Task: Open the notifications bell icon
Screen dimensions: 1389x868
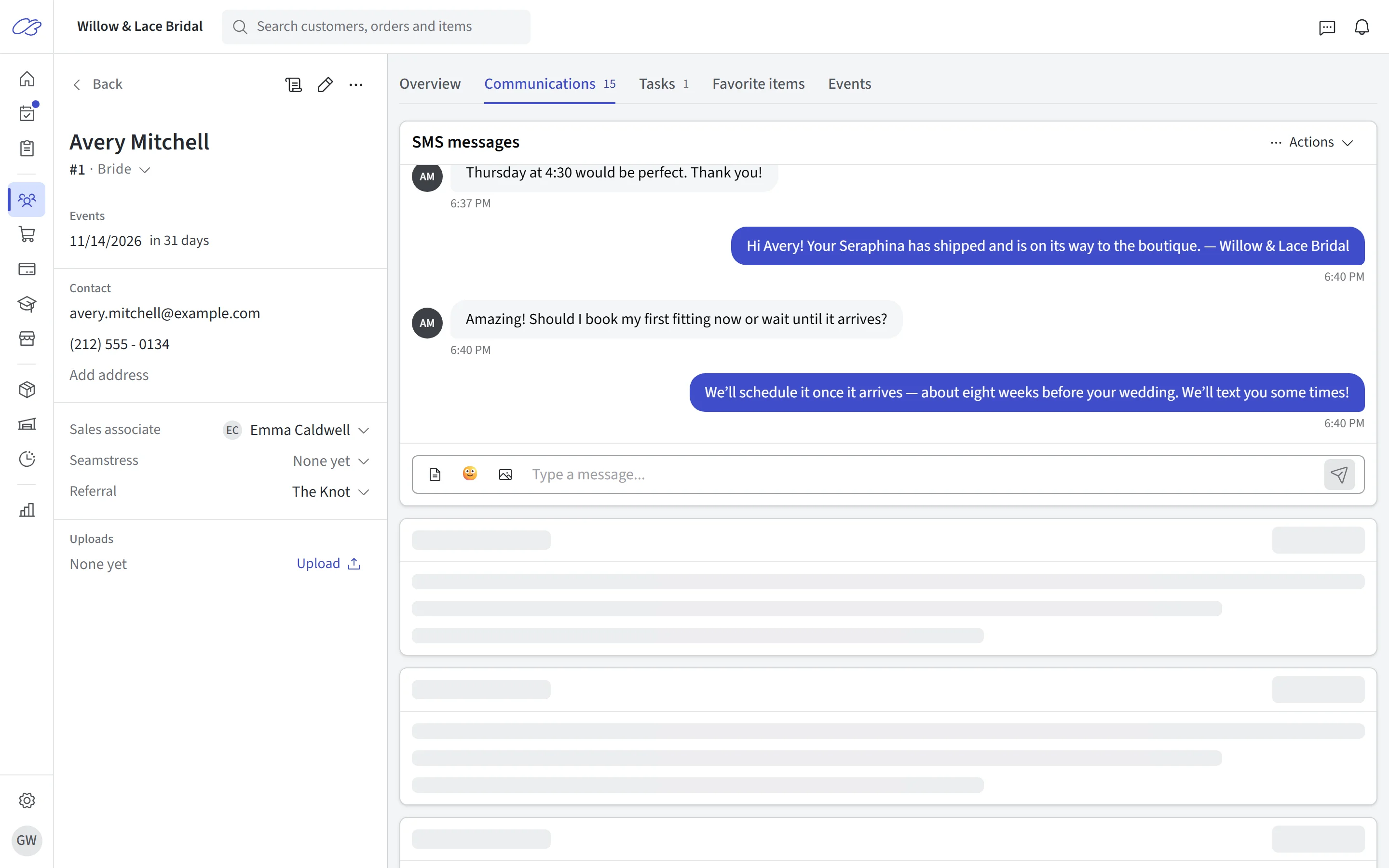Action: (1362, 27)
